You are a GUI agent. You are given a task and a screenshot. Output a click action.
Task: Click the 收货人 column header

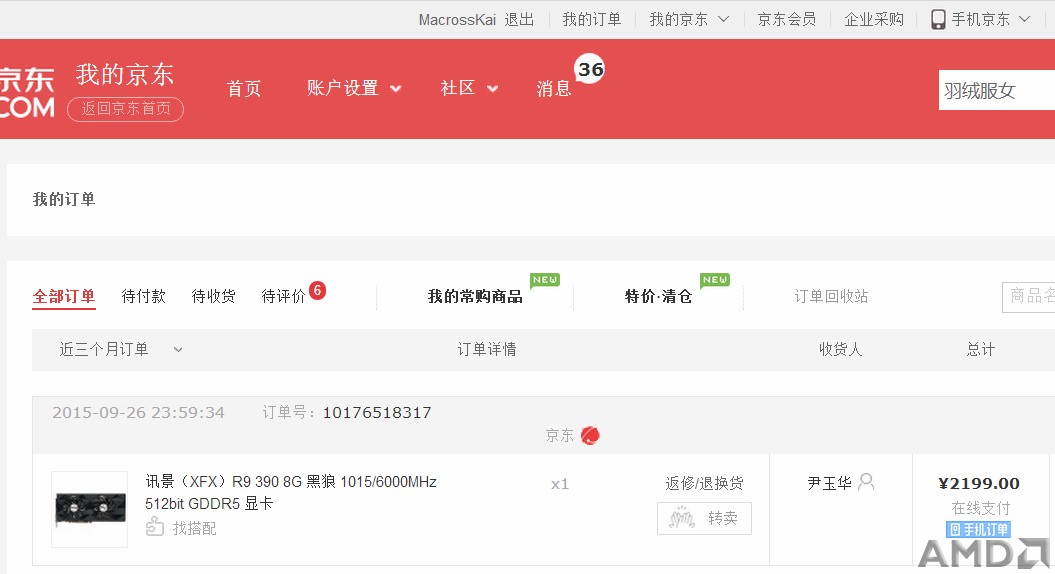pyautogui.click(x=840, y=349)
